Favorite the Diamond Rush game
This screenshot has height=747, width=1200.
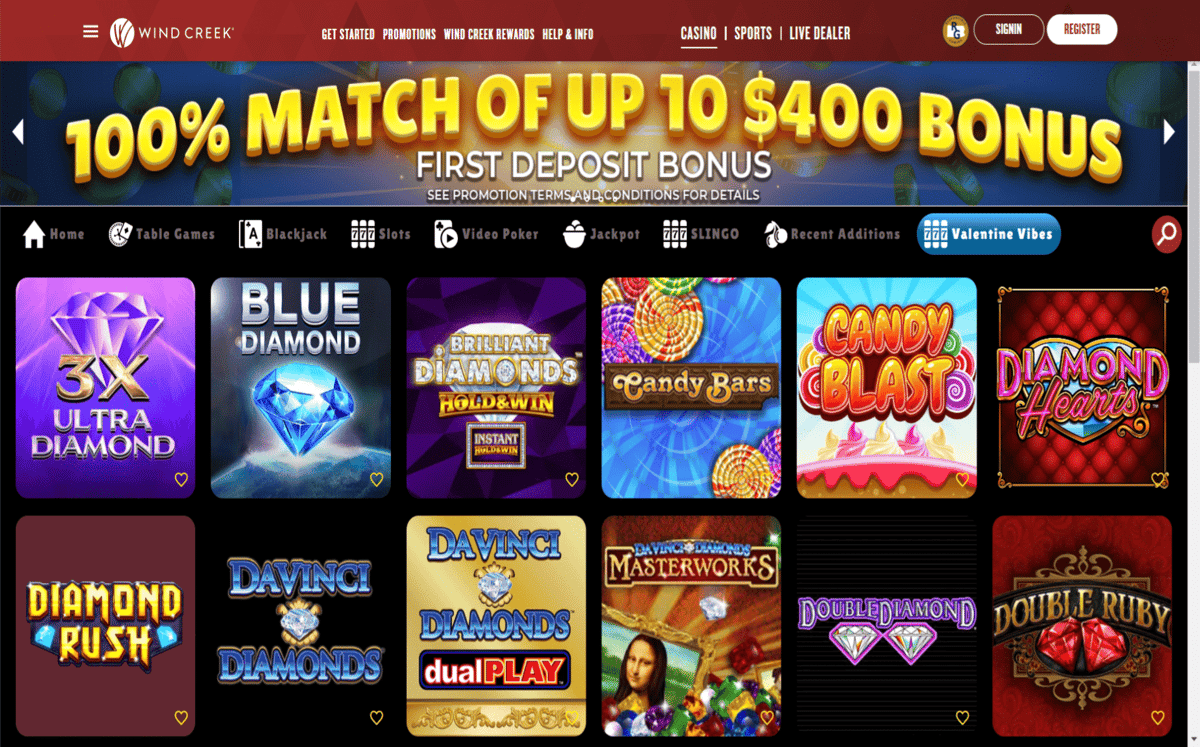click(x=181, y=718)
